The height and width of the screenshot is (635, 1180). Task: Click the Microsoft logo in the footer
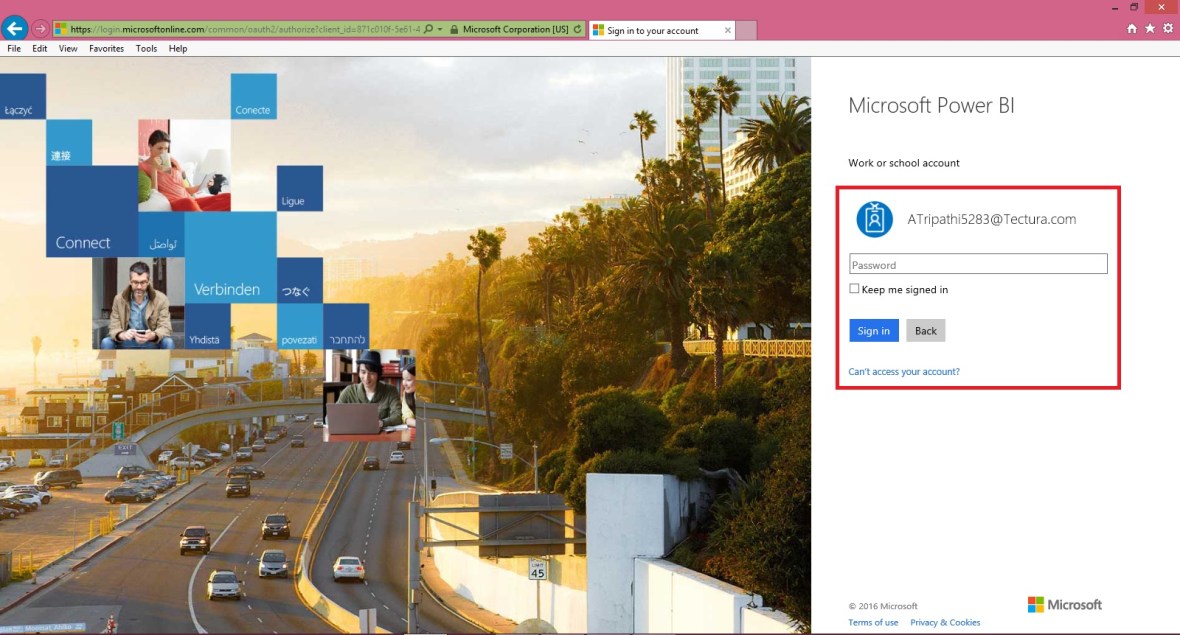pyautogui.click(x=1066, y=604)
